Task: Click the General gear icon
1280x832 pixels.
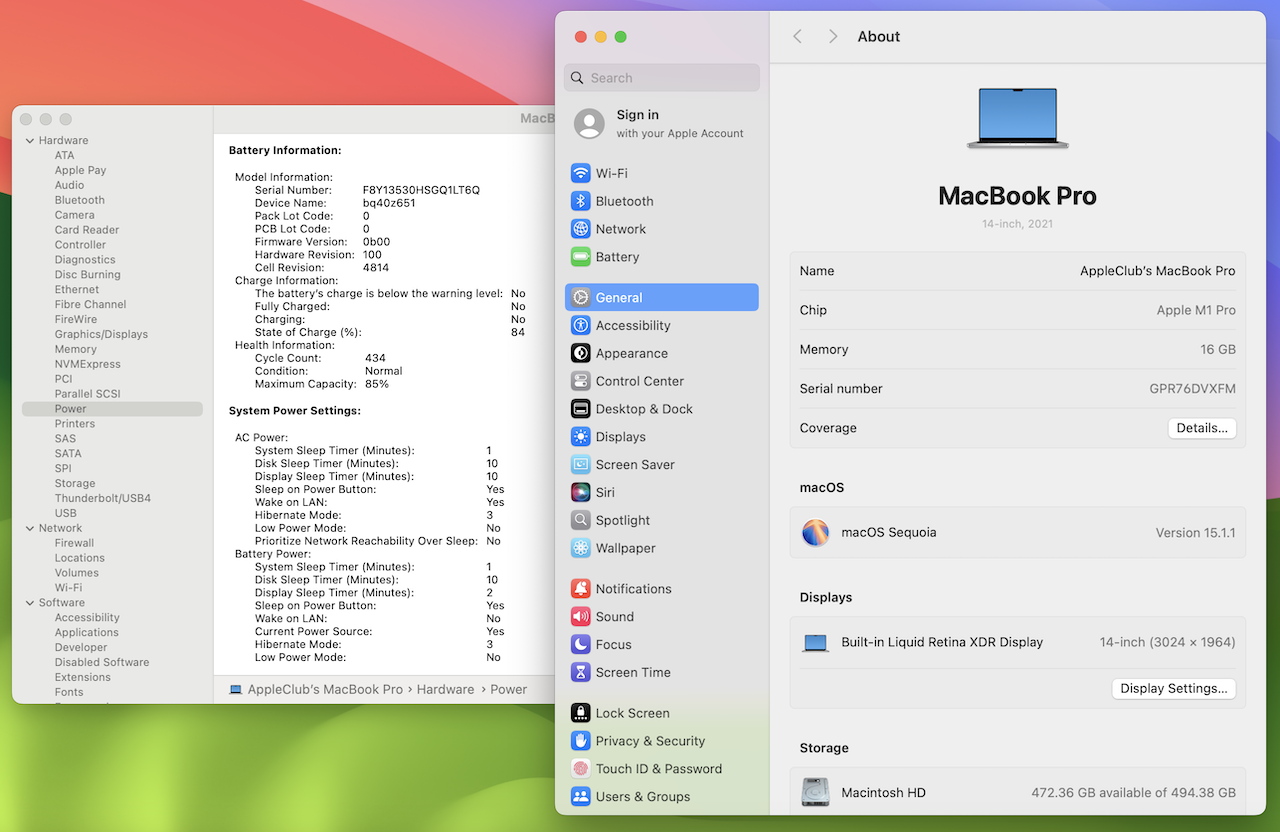Action: (x=581, y=297)
